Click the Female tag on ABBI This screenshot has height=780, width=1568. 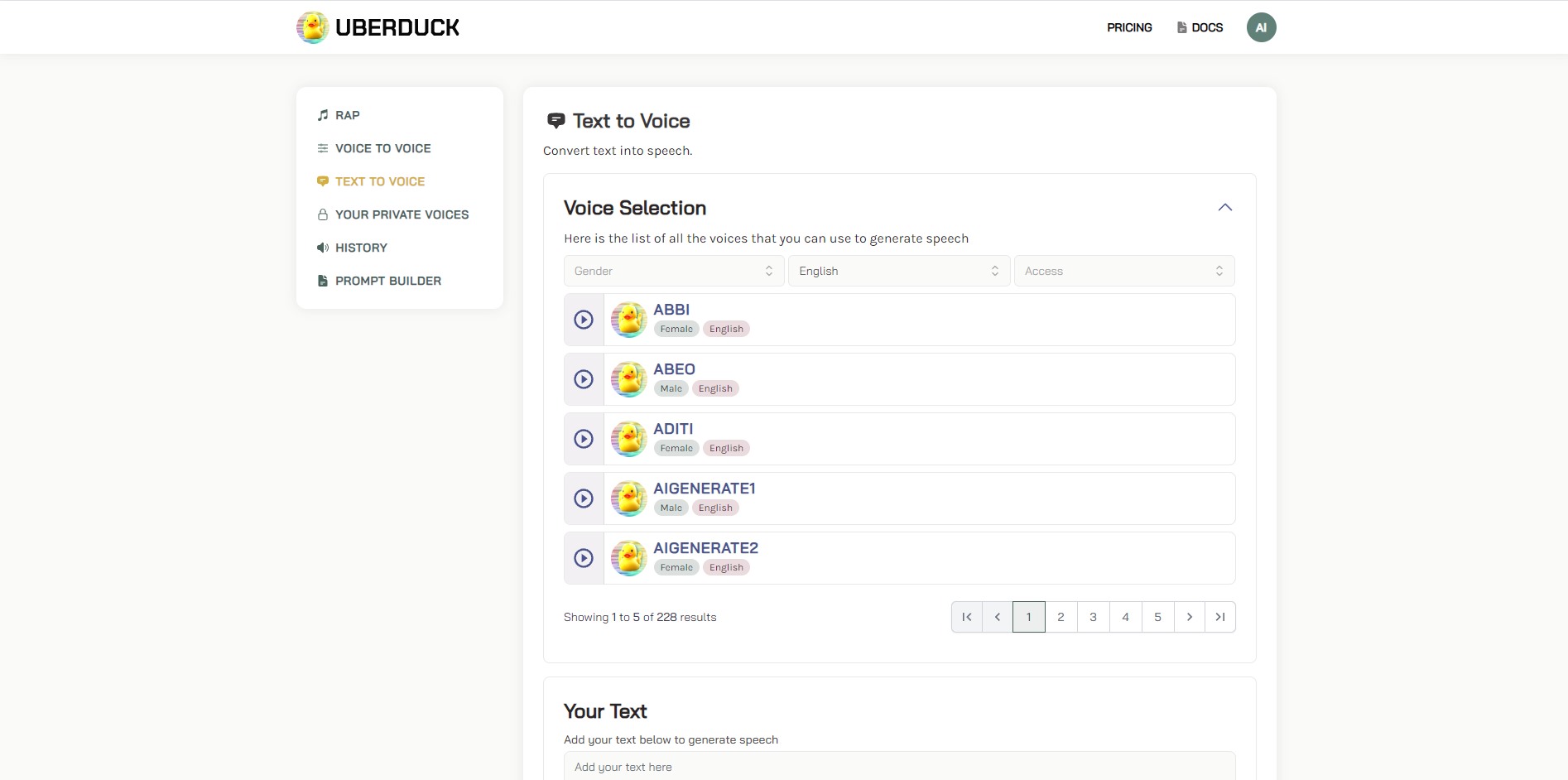pos(676,329)
